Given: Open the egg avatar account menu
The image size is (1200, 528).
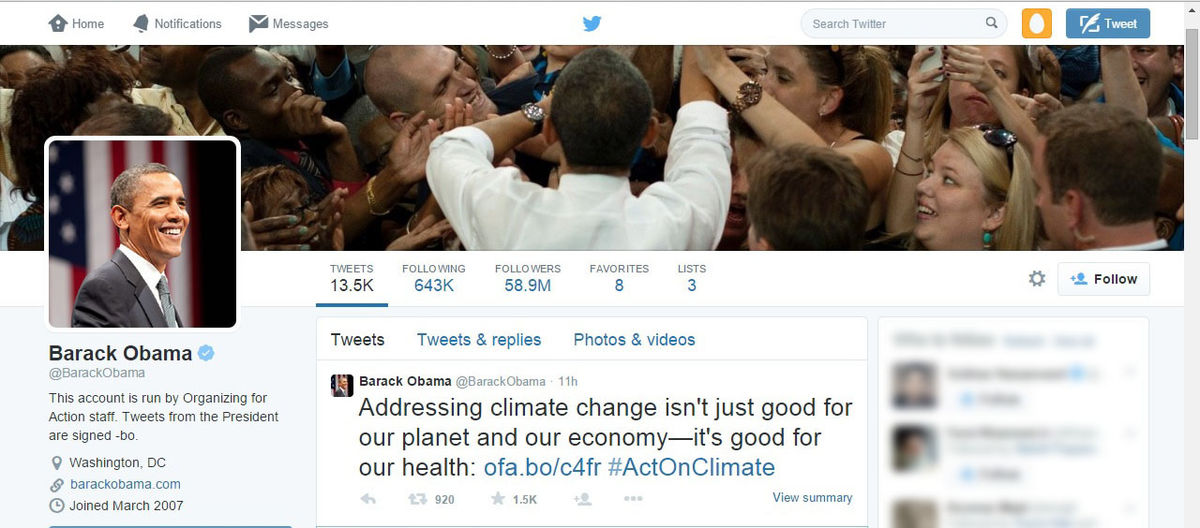Looking at the screenshot, I should (x=1037, y=23).
